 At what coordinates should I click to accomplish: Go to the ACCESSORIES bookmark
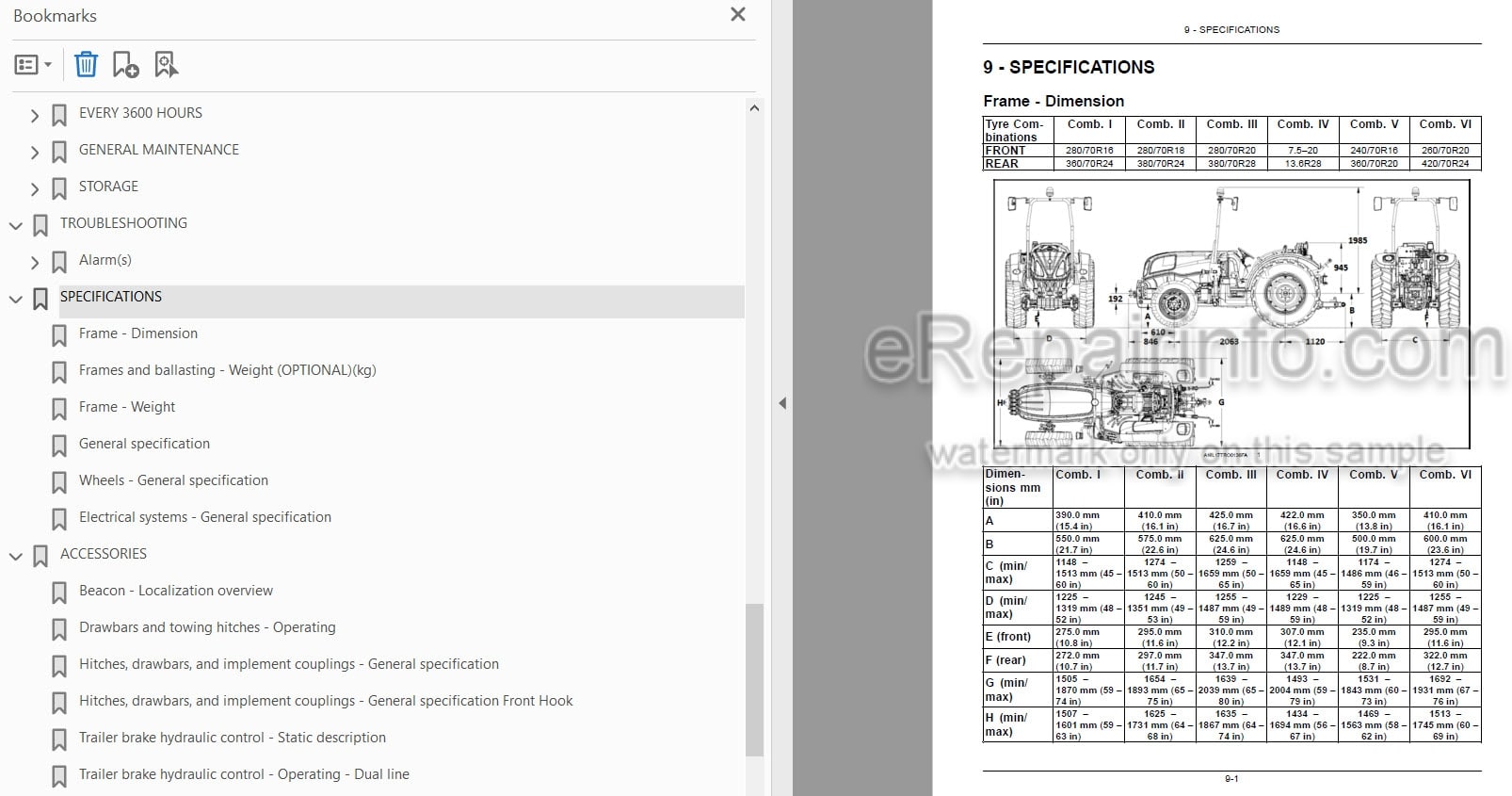[104, 554]
